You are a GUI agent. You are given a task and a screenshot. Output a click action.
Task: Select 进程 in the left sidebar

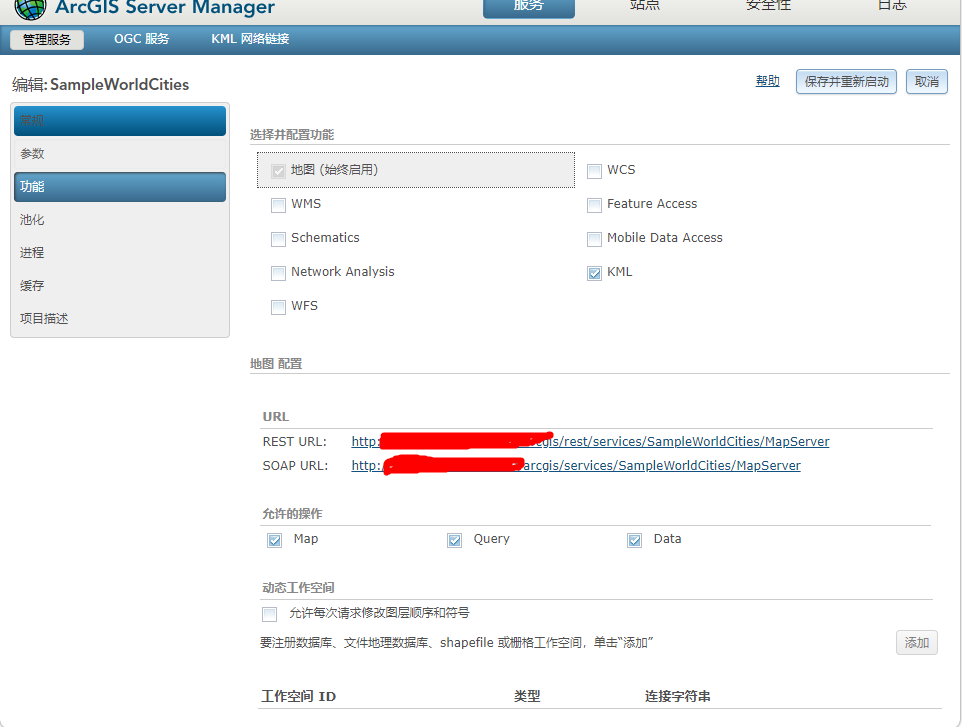120,253
